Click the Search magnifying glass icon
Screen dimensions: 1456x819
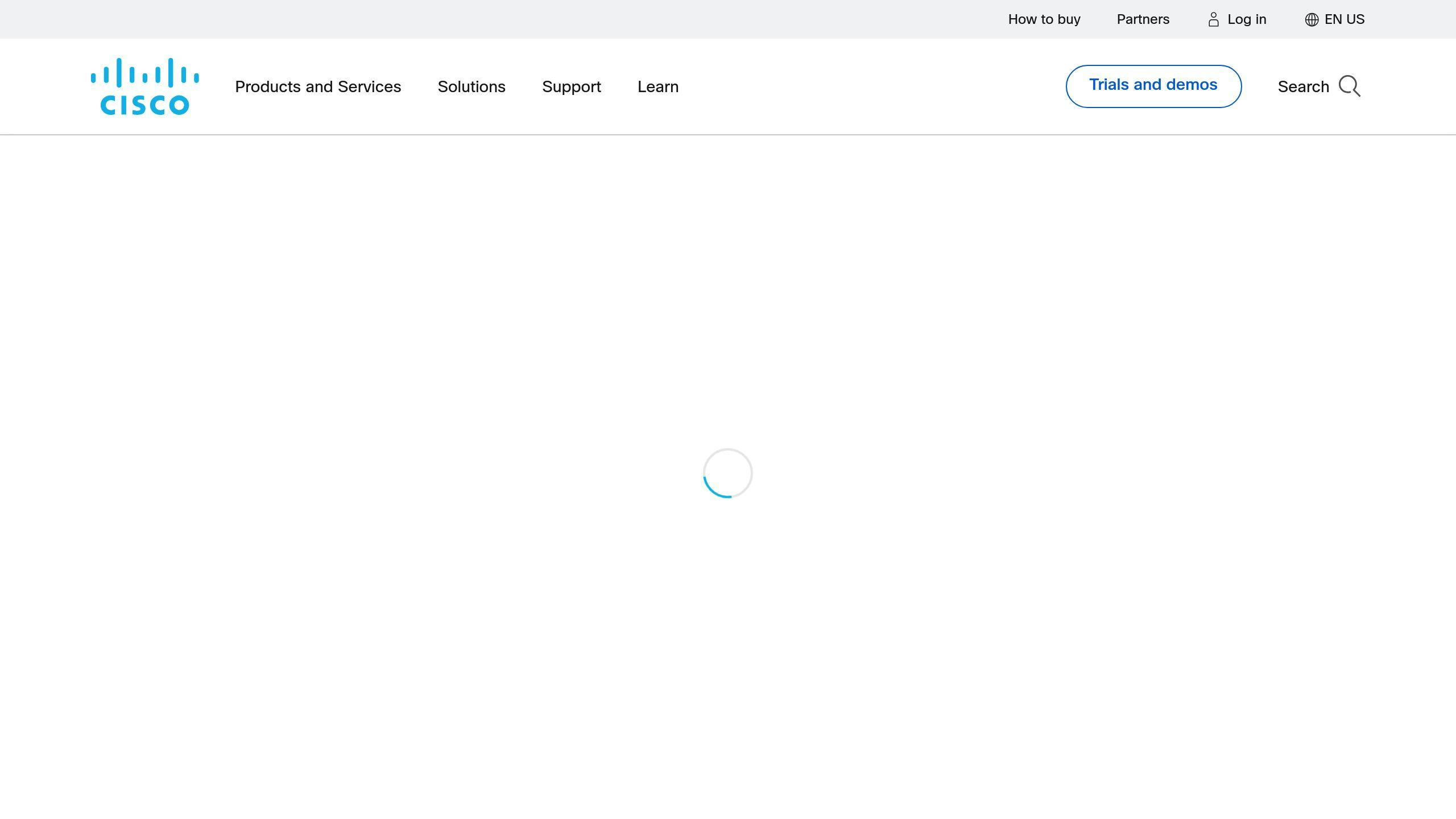[1349, 86]
